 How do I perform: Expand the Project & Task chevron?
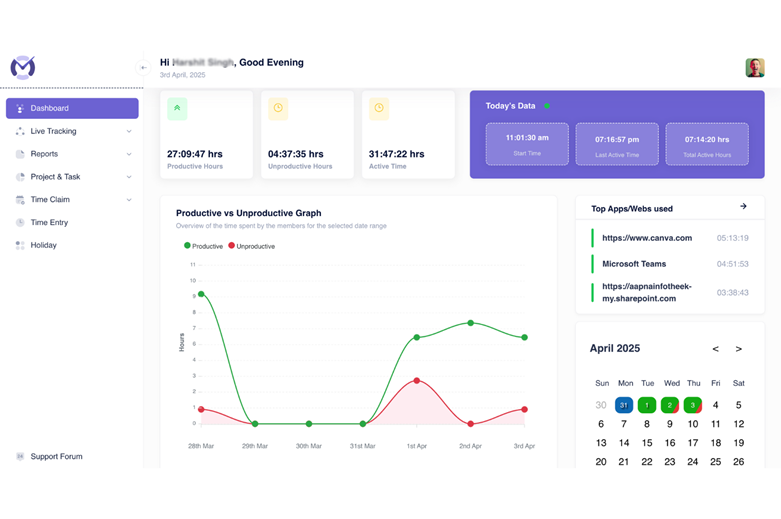pyautogui.click(x=129, y=177)
